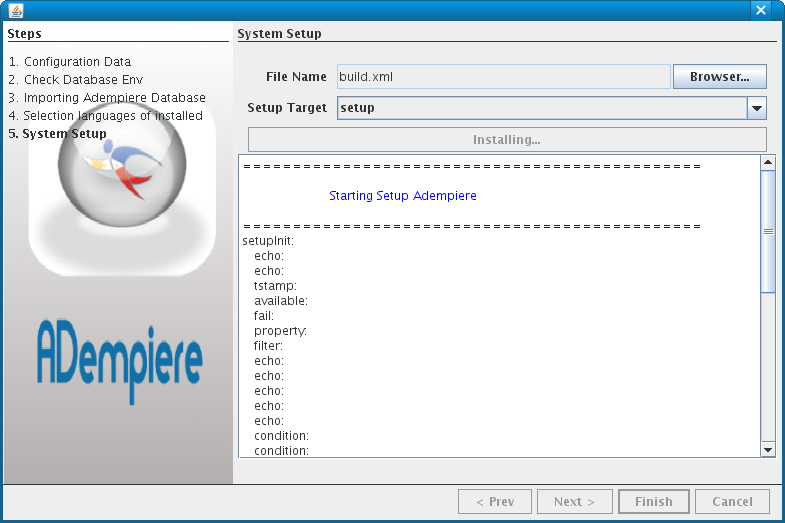The image size is (785, 523).
Task: Click the Prev button
Action: [x=495, y=501]
